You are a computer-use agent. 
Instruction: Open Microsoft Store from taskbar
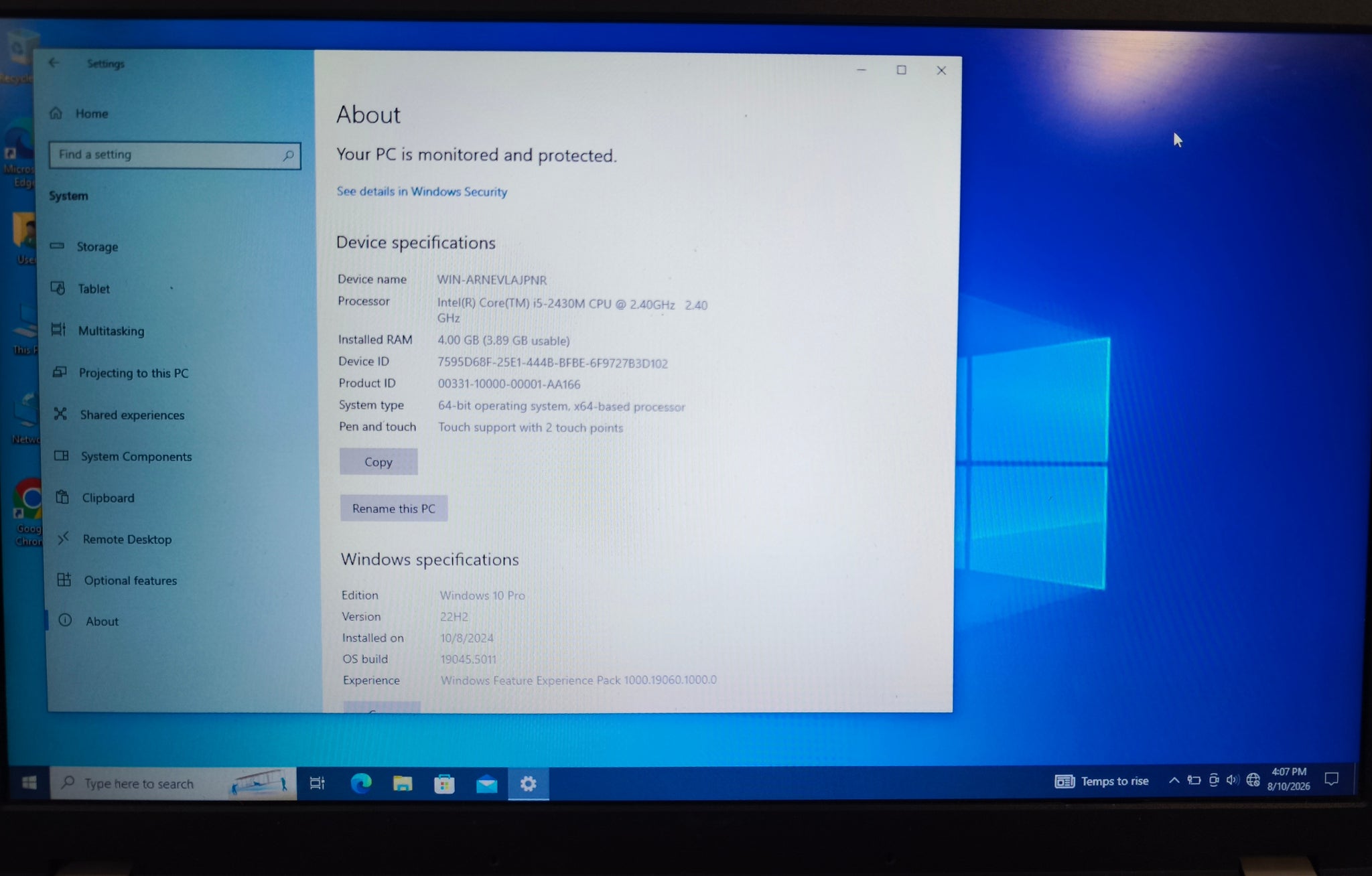(444, 784)
